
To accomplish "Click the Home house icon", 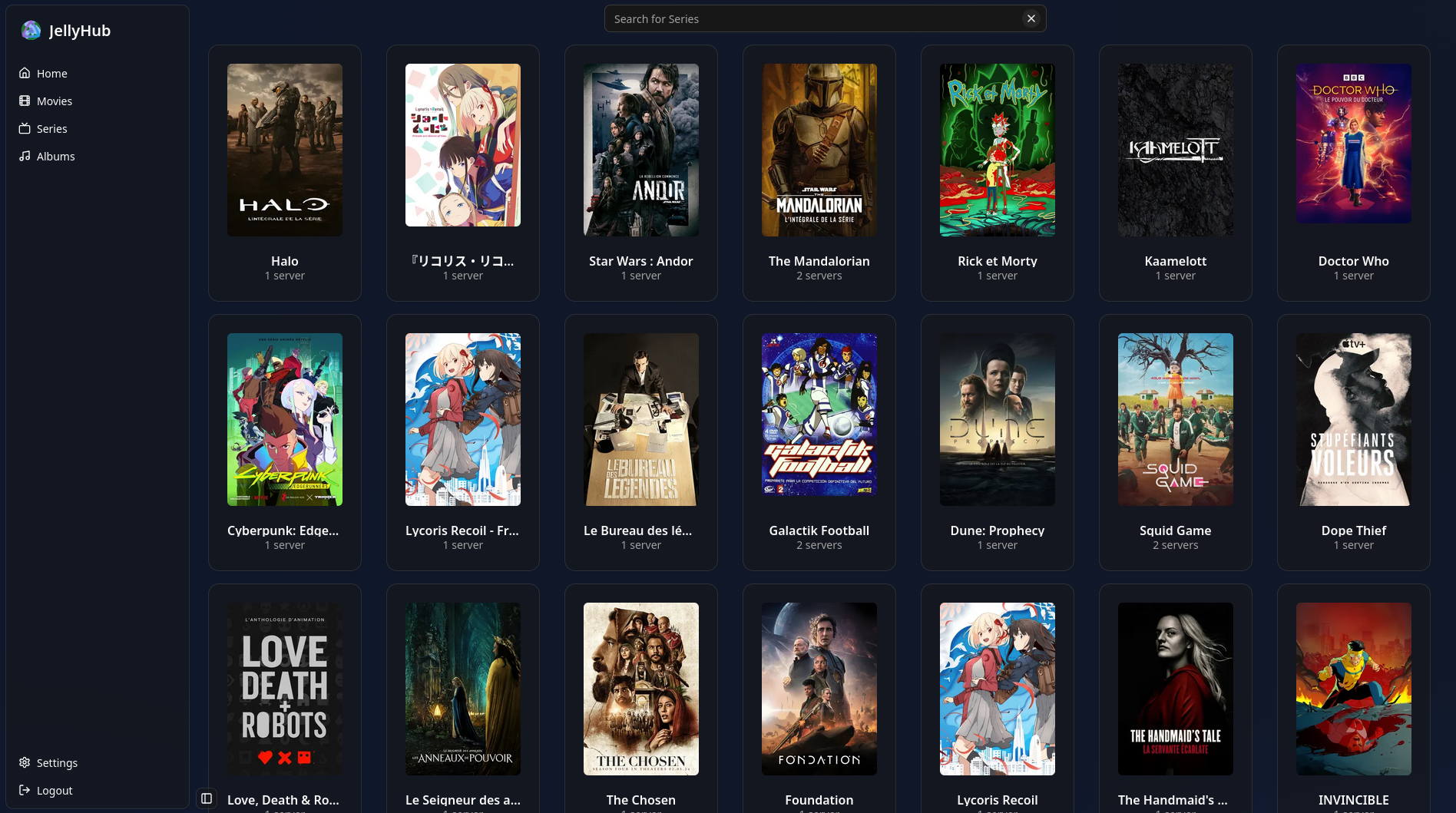I will (25, 73).
